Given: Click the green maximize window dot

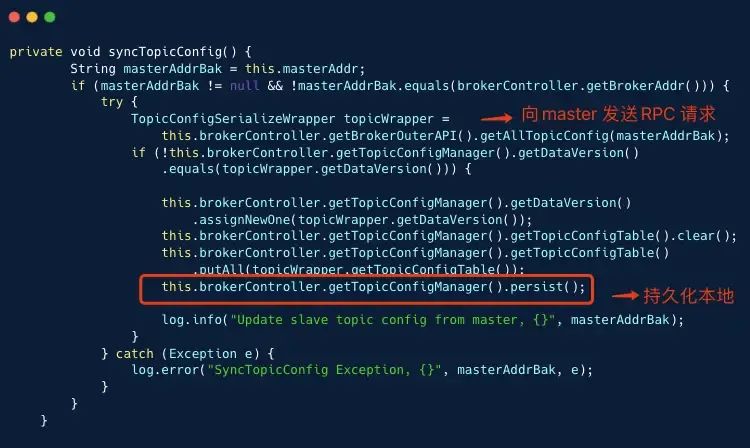Looking at the screenshot, I should point(50,17).
